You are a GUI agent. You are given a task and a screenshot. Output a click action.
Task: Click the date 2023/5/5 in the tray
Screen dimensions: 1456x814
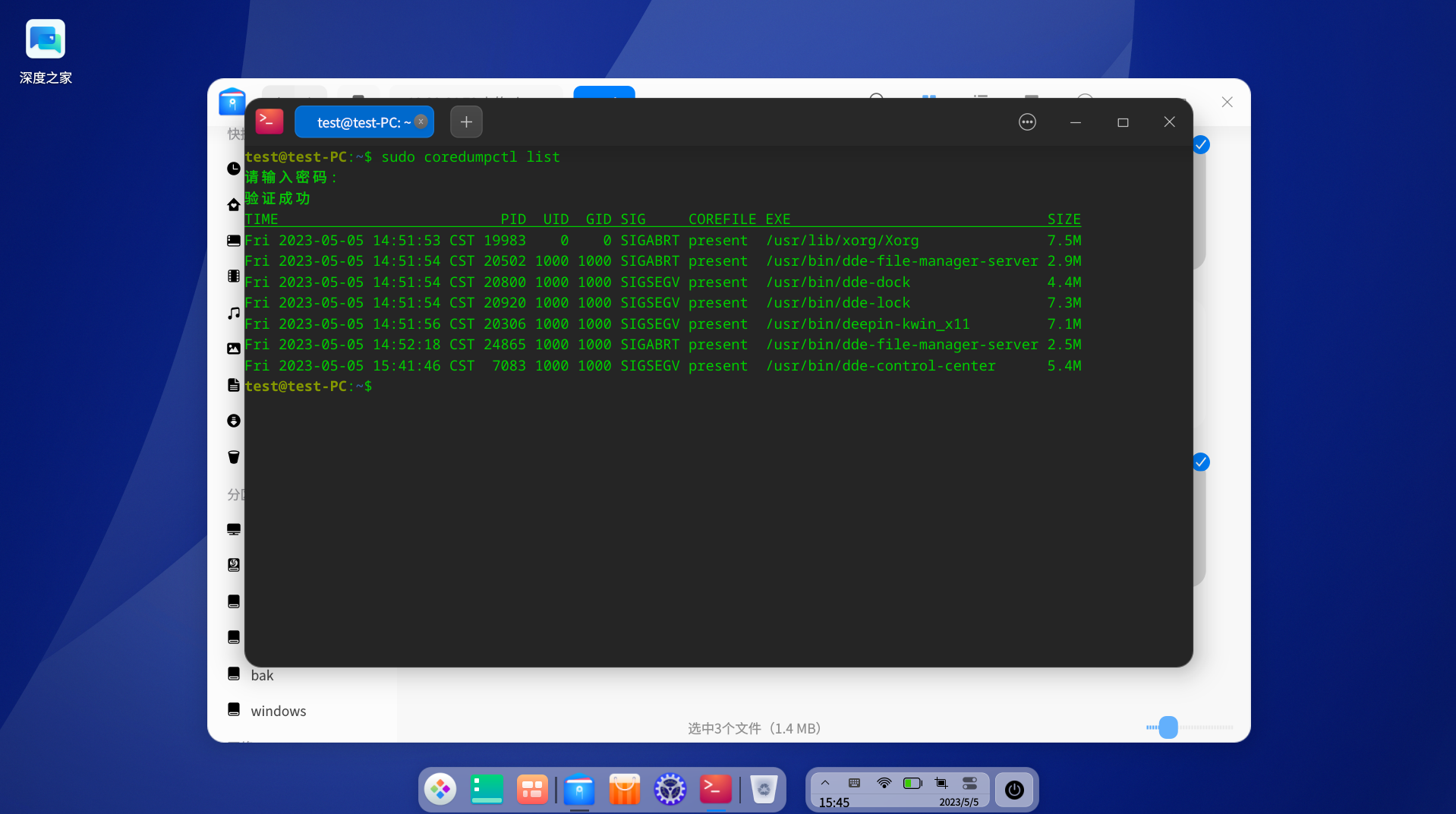point(959,802)
